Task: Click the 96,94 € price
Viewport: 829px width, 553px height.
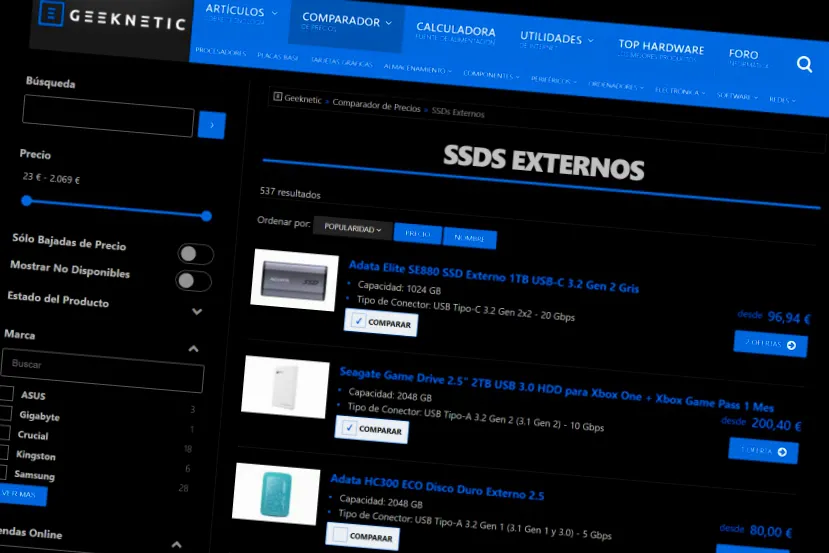Action: pos(788,317)
